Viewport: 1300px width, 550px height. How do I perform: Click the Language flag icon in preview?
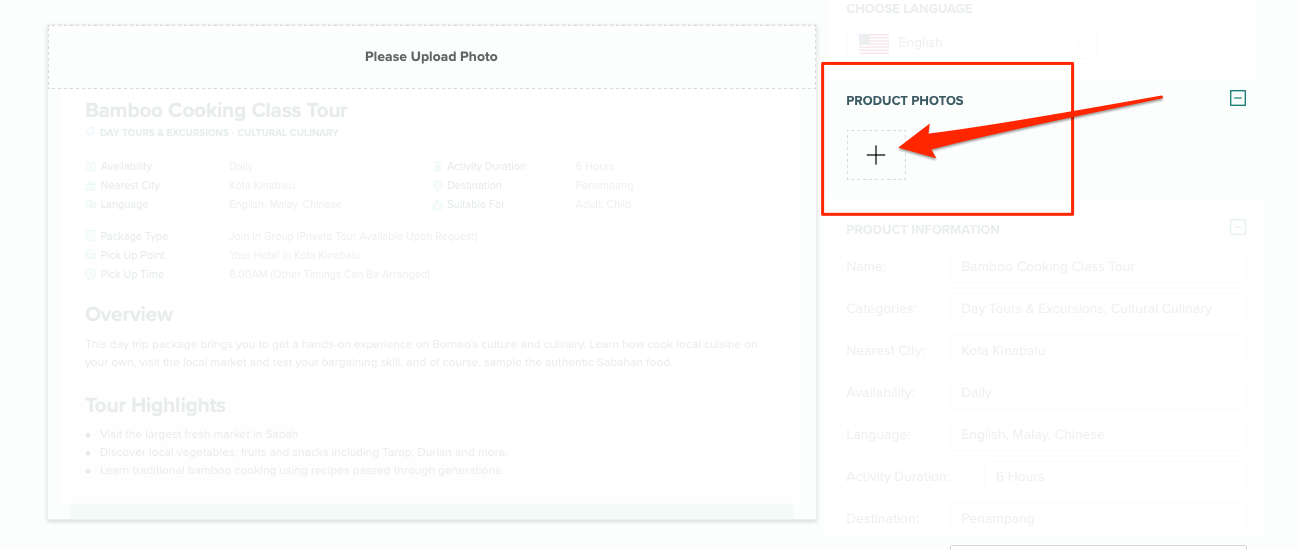tap(91, 205)
